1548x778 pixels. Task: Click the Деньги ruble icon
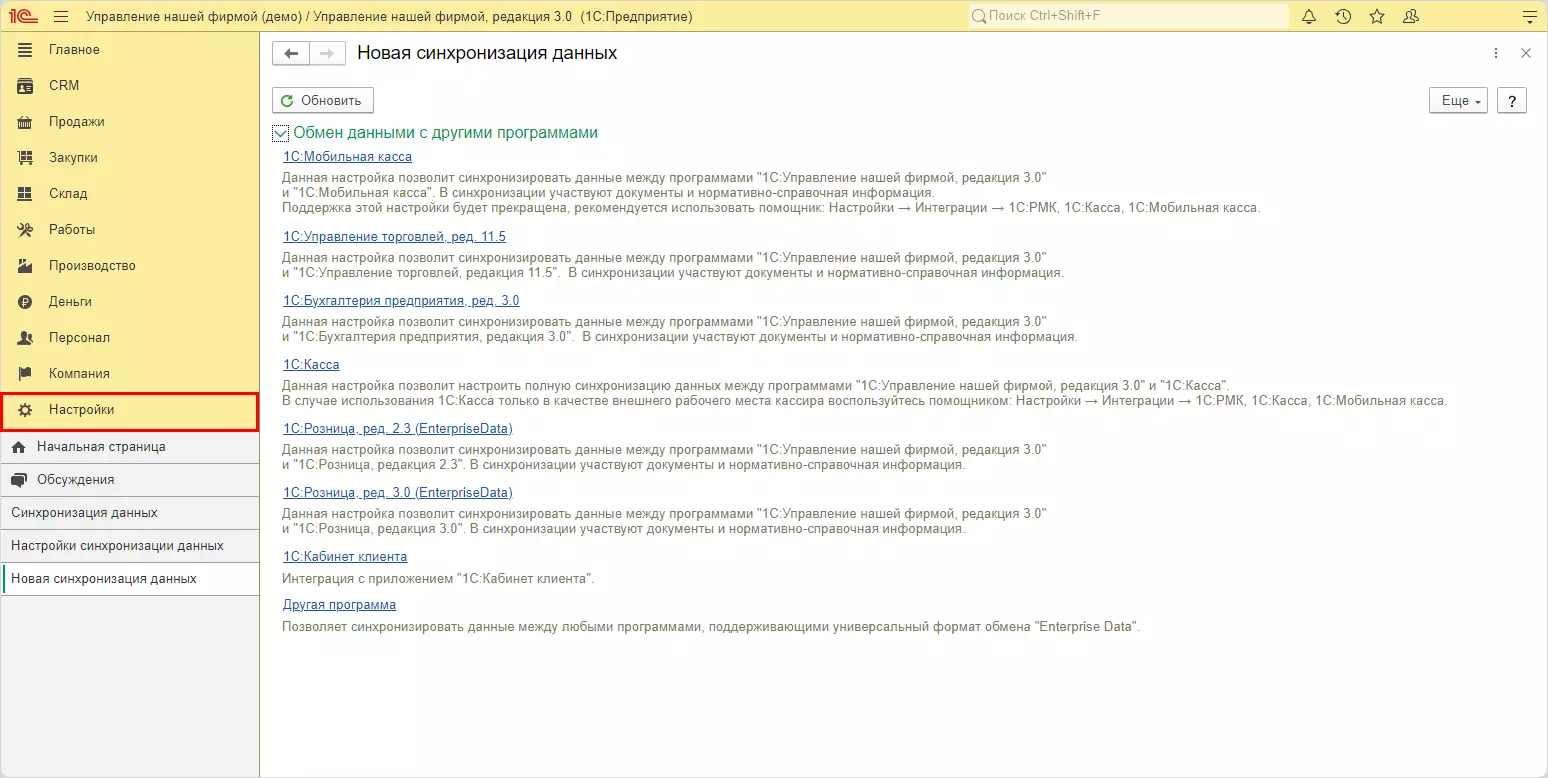coord(26,302)
